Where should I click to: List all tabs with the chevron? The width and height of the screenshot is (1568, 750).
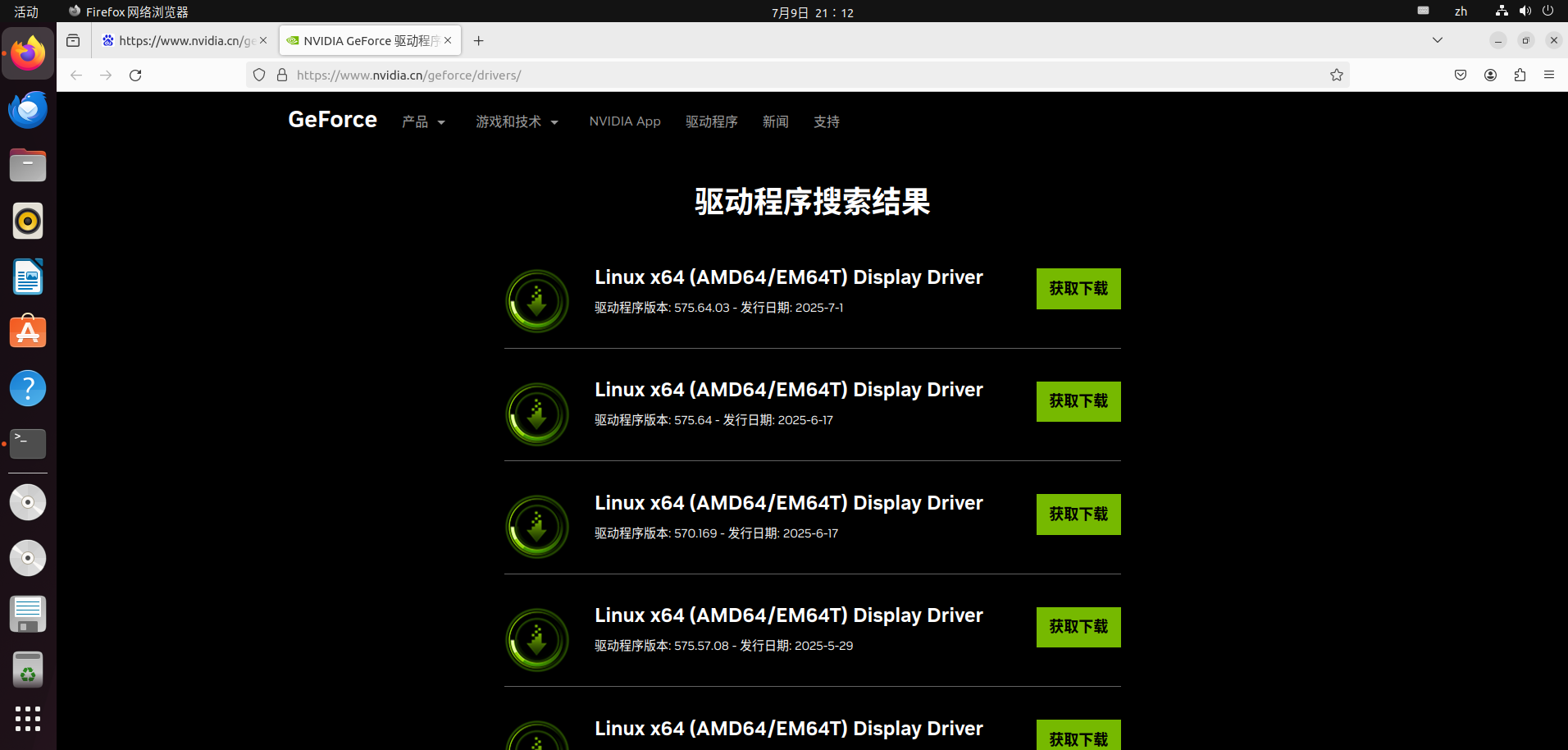pos(1438,40)
